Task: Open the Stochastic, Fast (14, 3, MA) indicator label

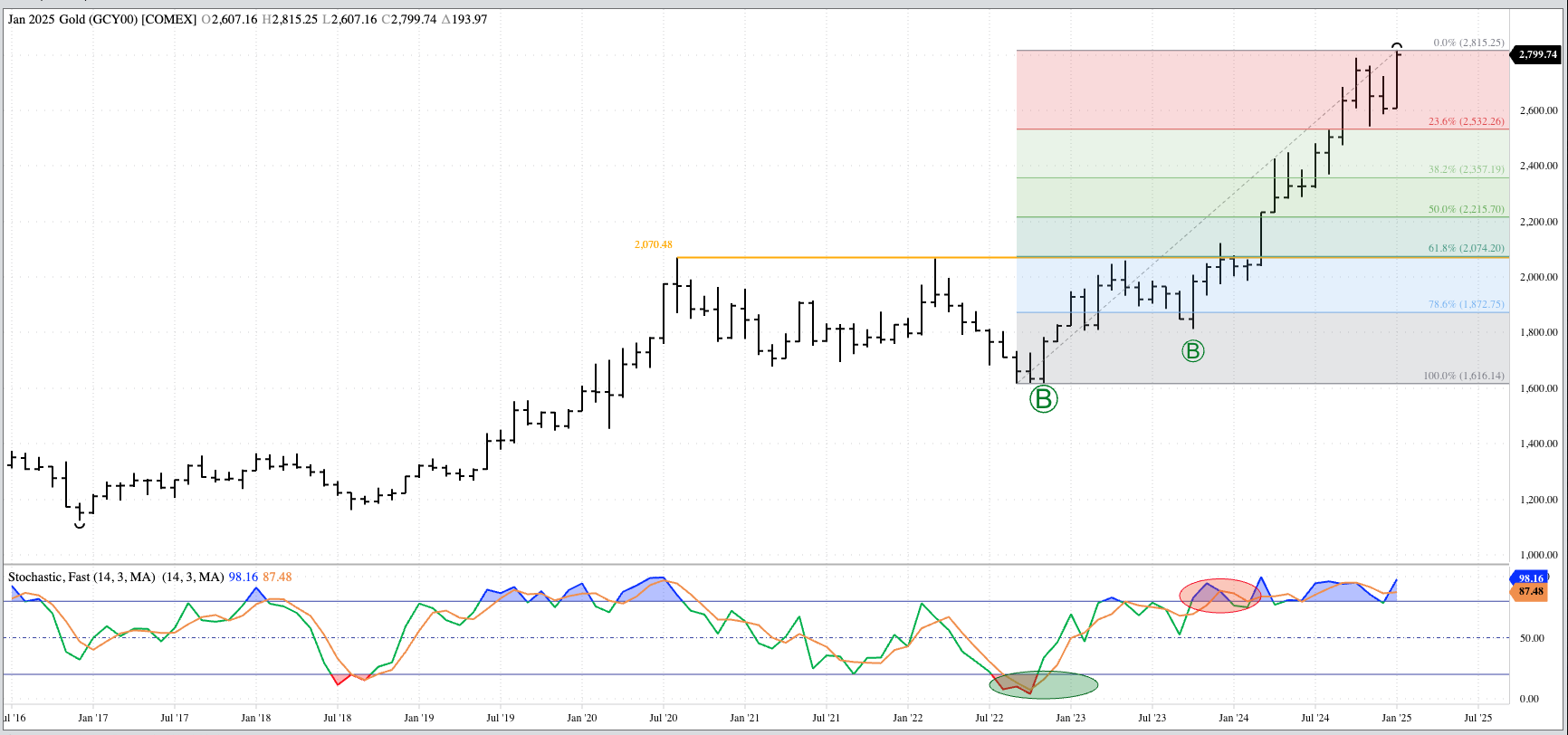Action: click(81, 577)
